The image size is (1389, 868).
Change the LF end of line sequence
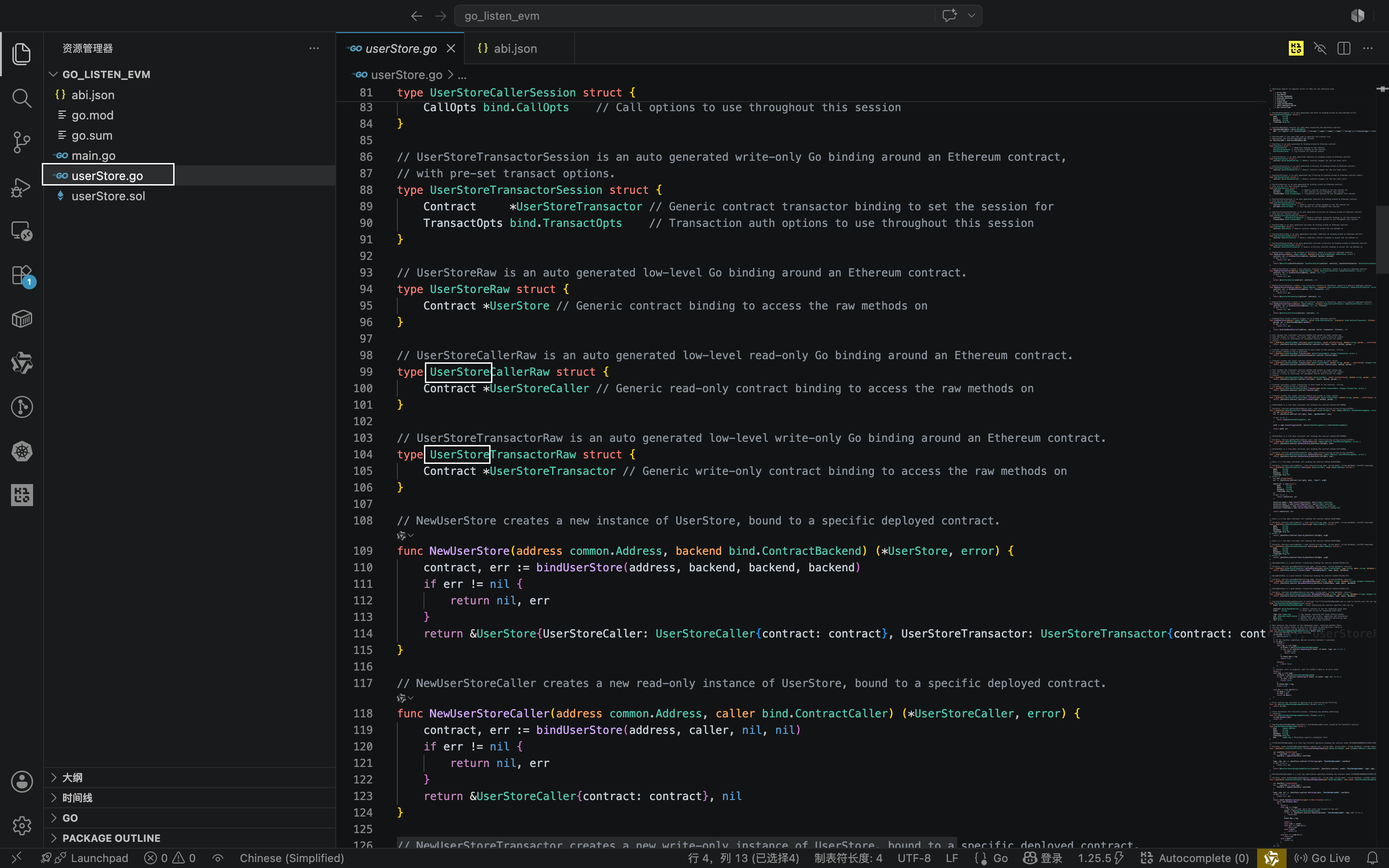[x=952, y=858]
